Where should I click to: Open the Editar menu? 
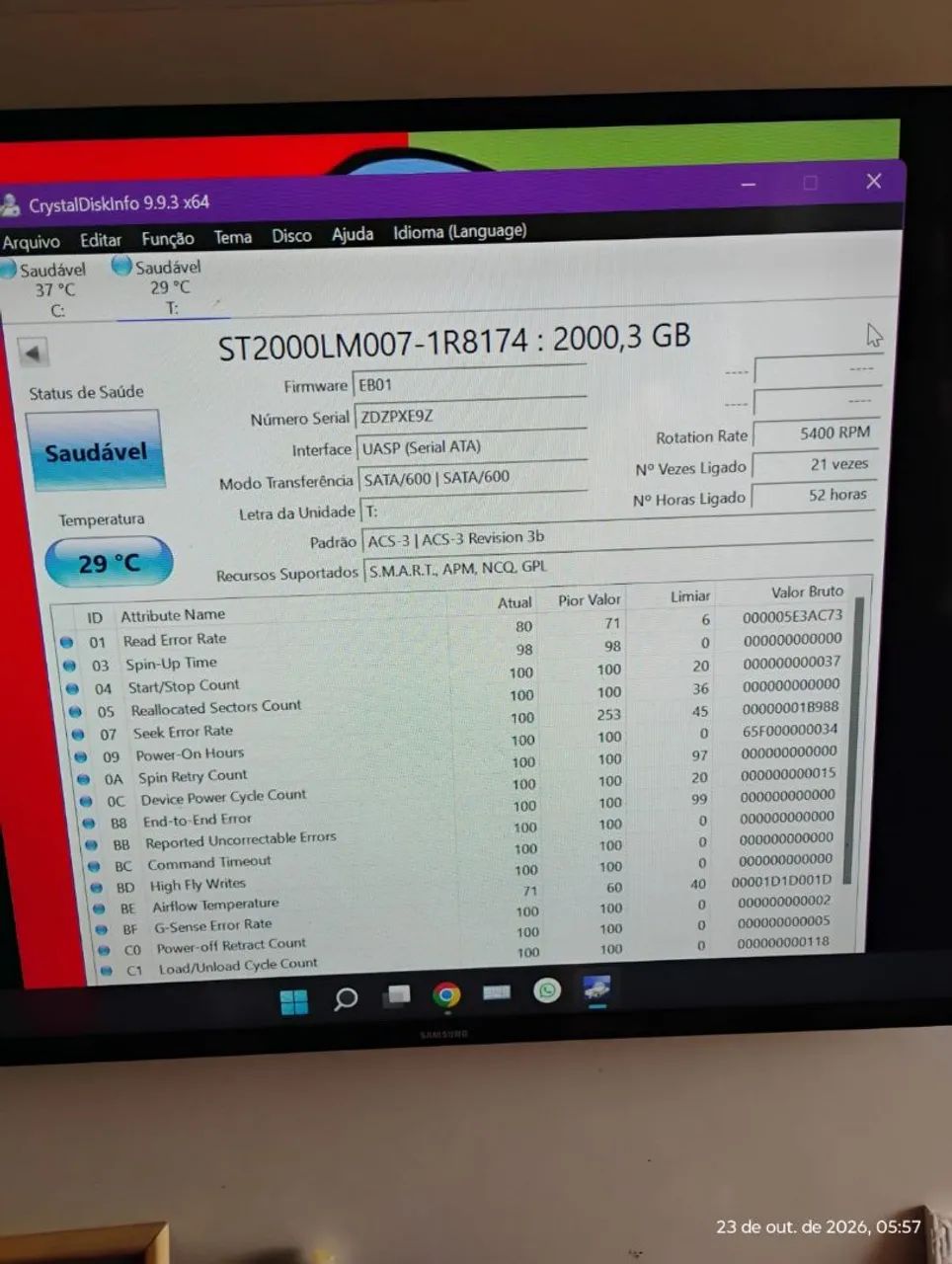(101, 240)
